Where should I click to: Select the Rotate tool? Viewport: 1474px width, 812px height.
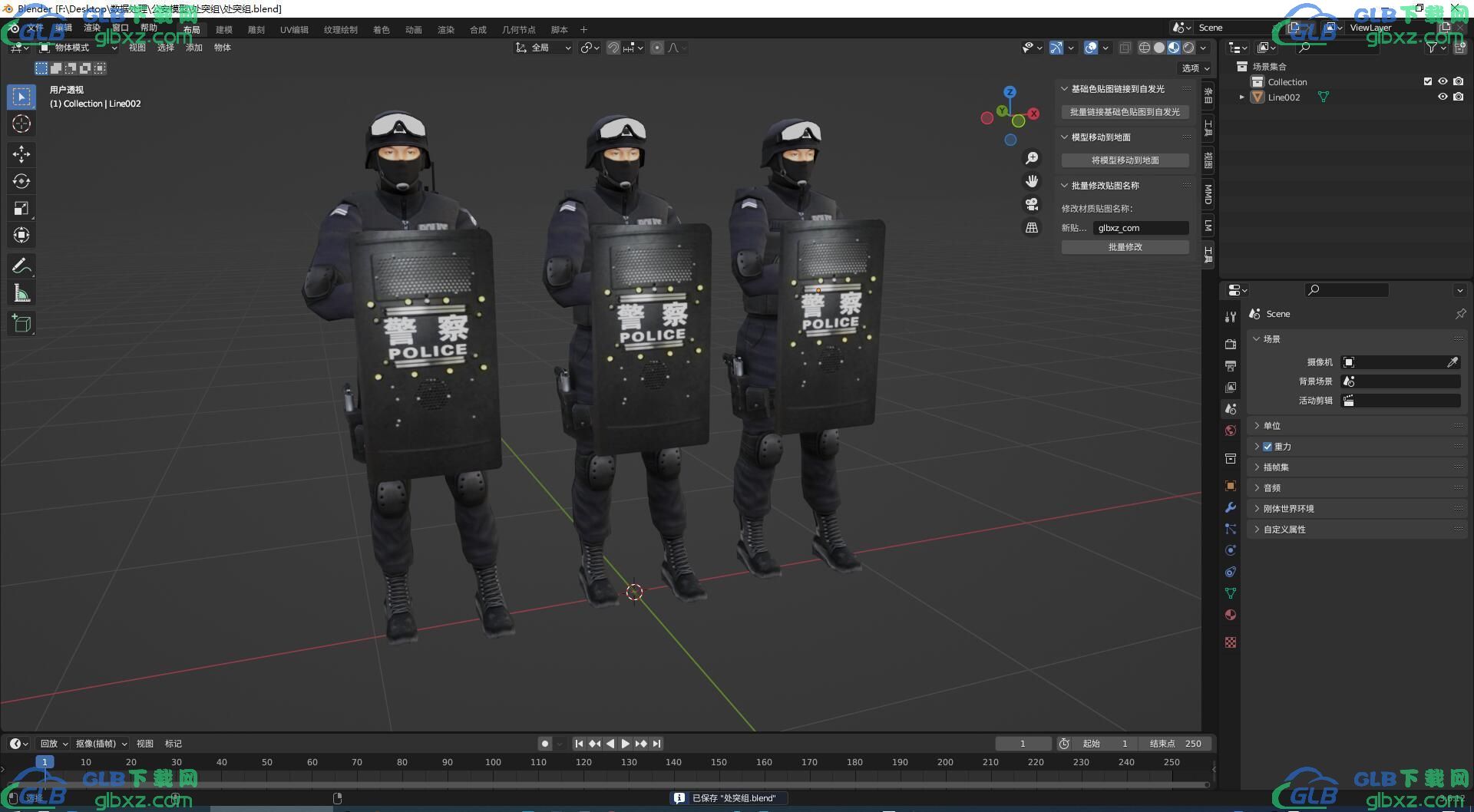pyautogui.click(x=21, y=181)
